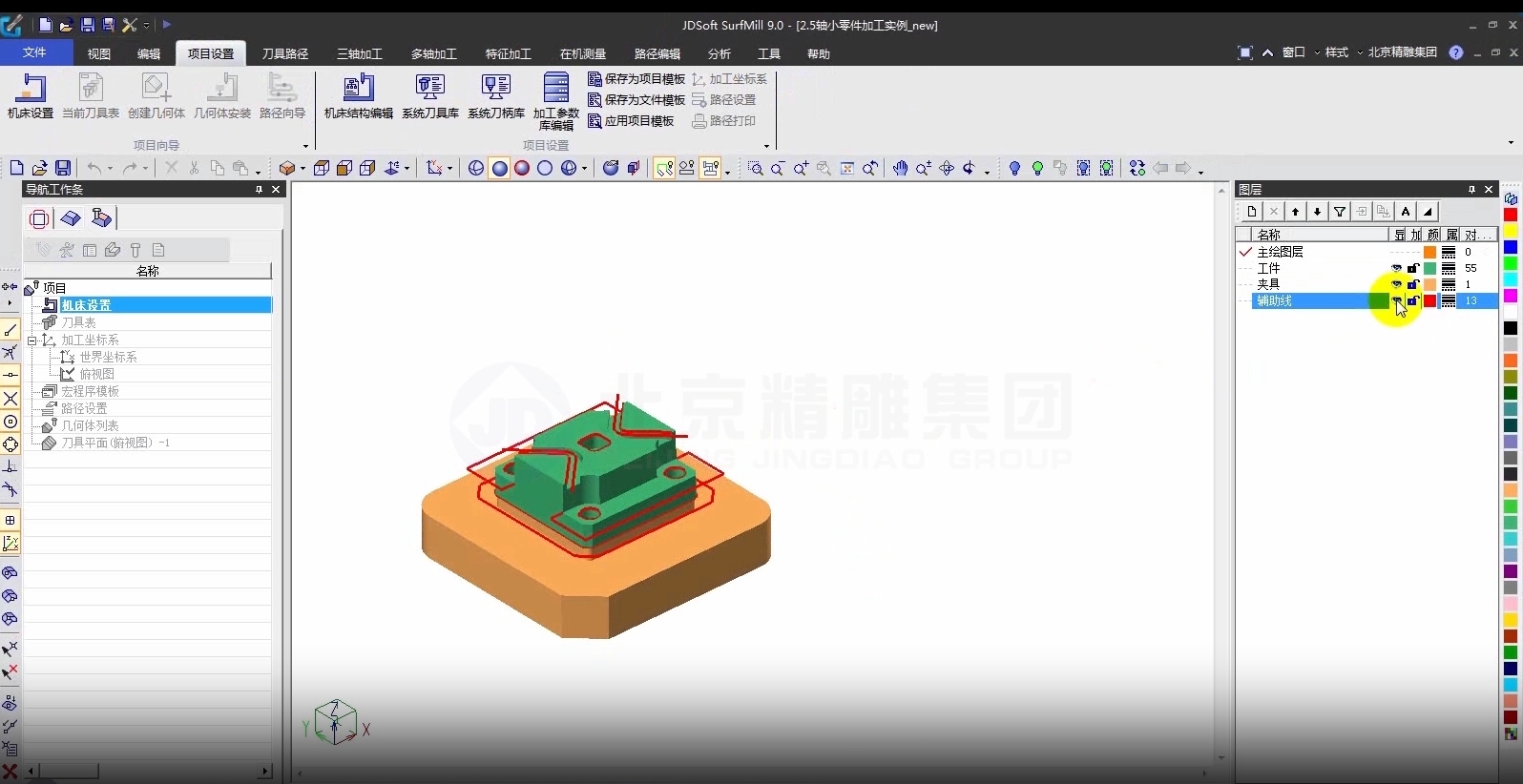Switch to the 在机测量 tab

coord(583,53)
